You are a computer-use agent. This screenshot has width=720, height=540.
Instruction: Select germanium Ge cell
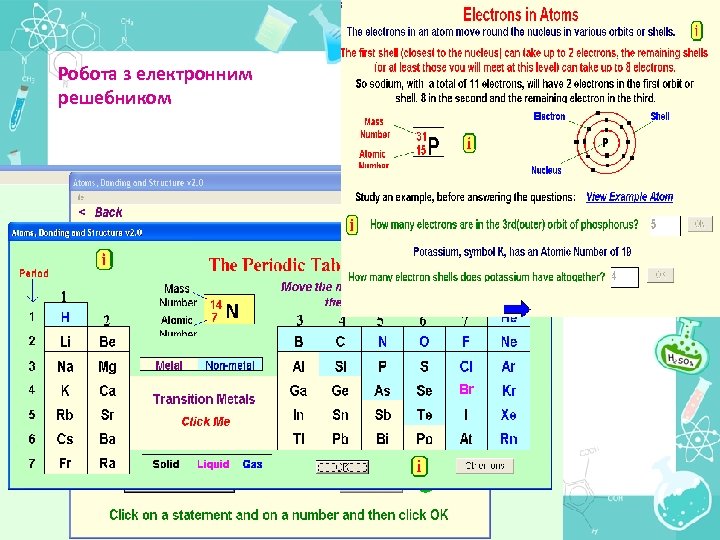pos(340,391)
